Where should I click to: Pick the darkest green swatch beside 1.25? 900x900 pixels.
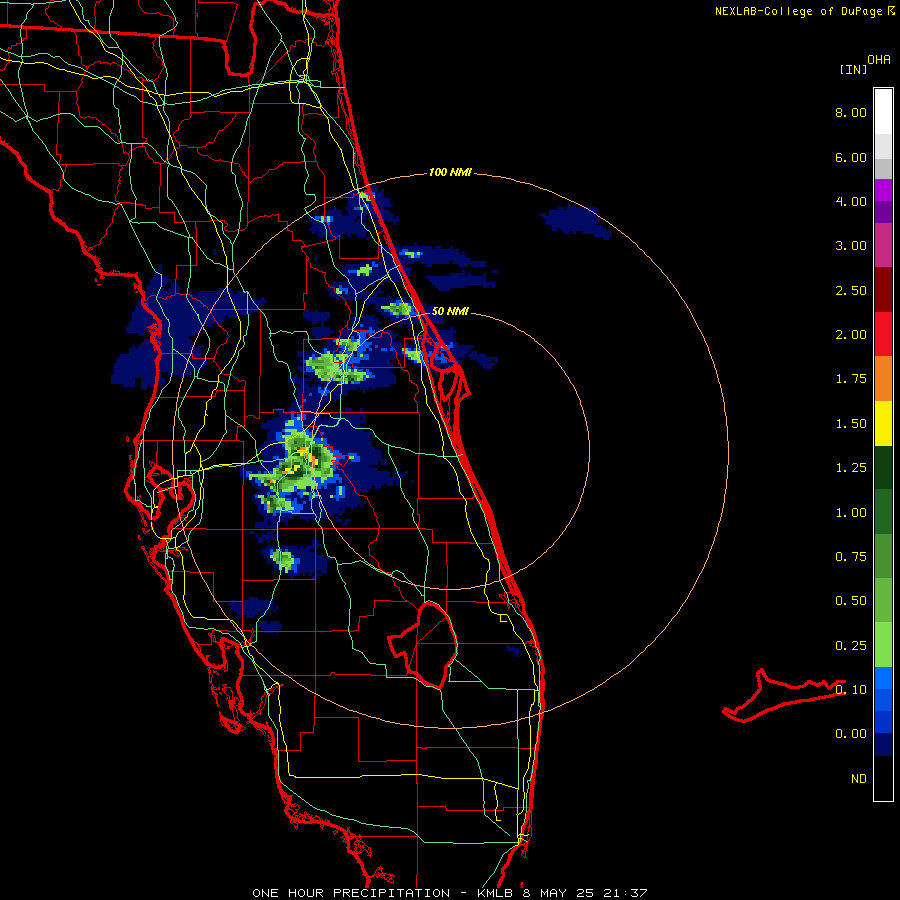pyautogui.click(x=883, y=468)
